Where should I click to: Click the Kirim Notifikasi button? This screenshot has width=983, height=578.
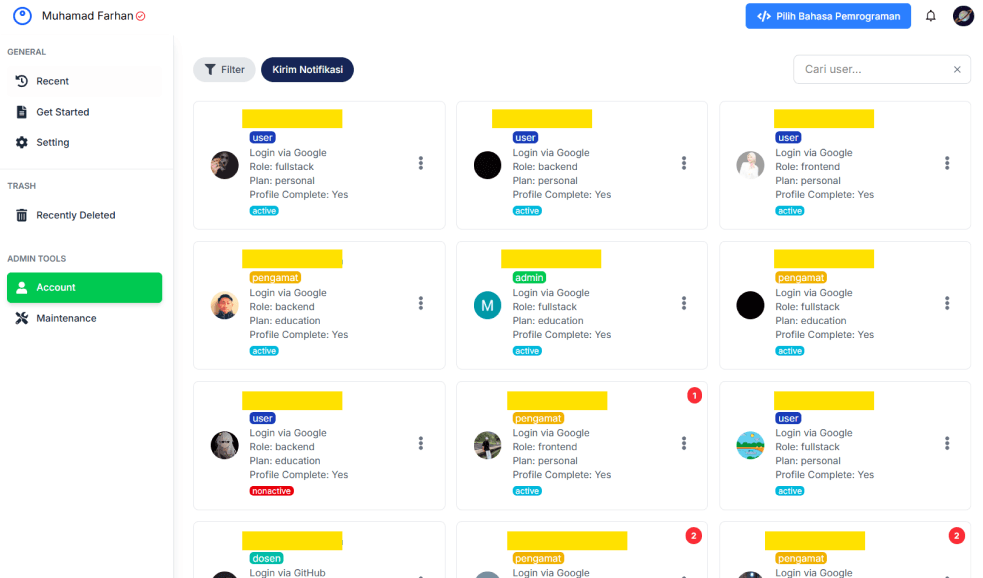[x=307, y=70]
